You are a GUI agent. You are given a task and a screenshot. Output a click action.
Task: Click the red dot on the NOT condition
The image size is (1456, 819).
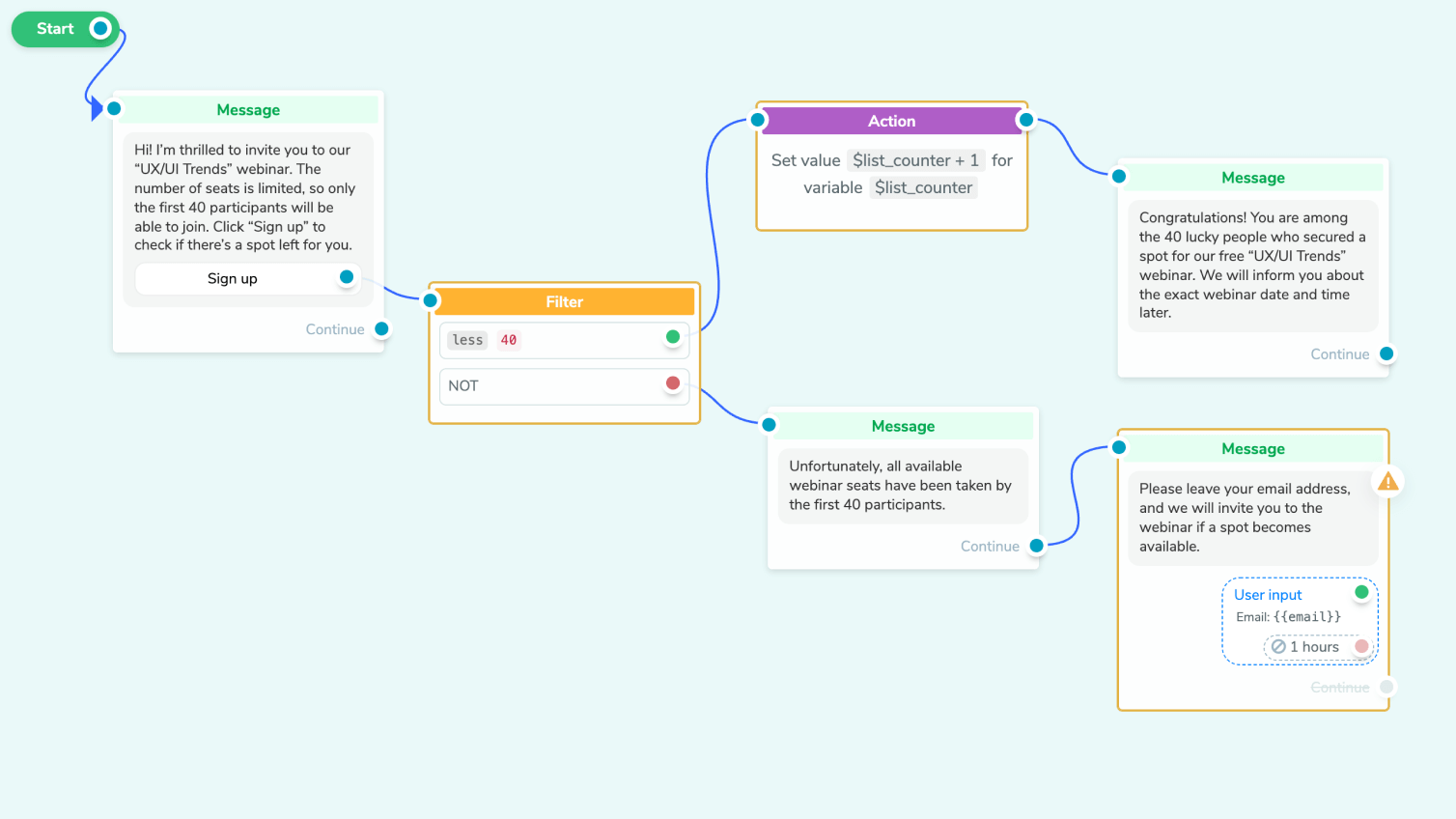click(x=673, y=383)
